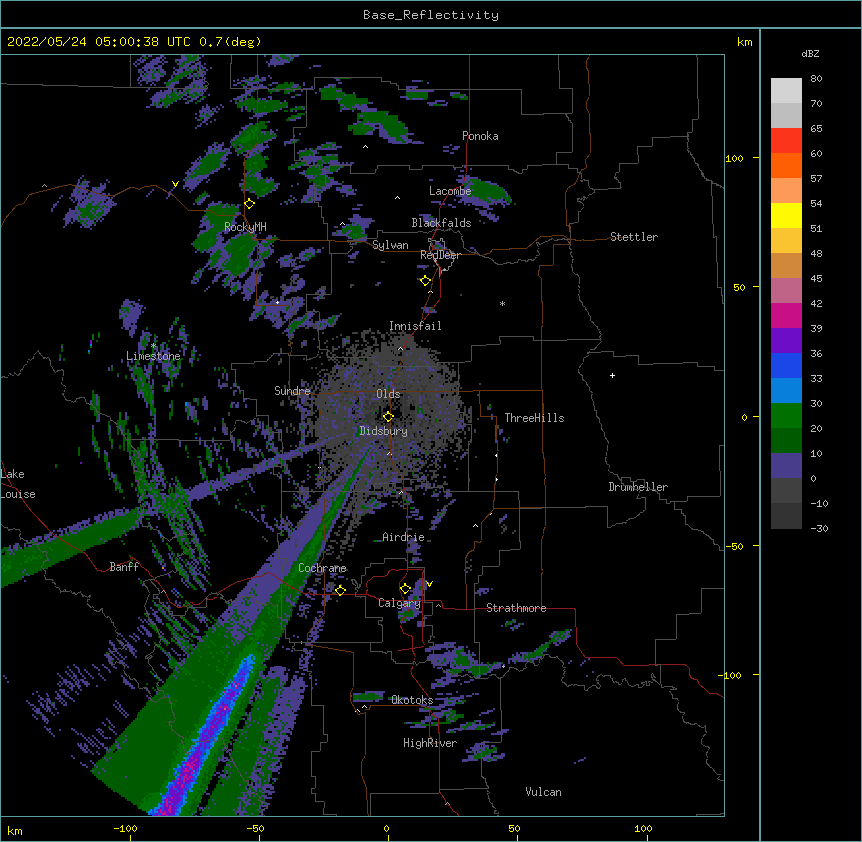Click the HighRiver label
The height and width of the screenshot is (842, 862).
click(430, 743)
